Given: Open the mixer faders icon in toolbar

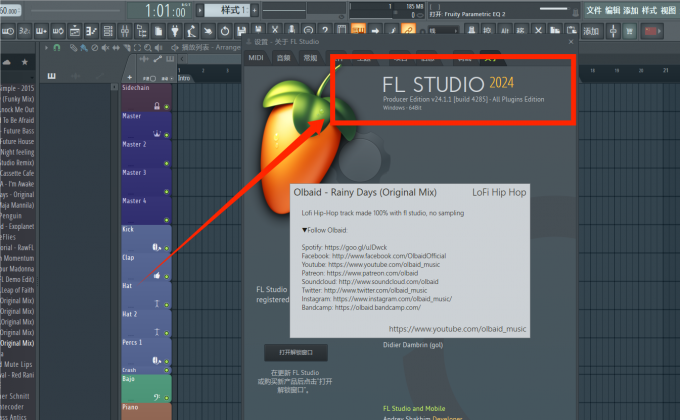Looking at the screenshot, I should [x=125, y=31].
